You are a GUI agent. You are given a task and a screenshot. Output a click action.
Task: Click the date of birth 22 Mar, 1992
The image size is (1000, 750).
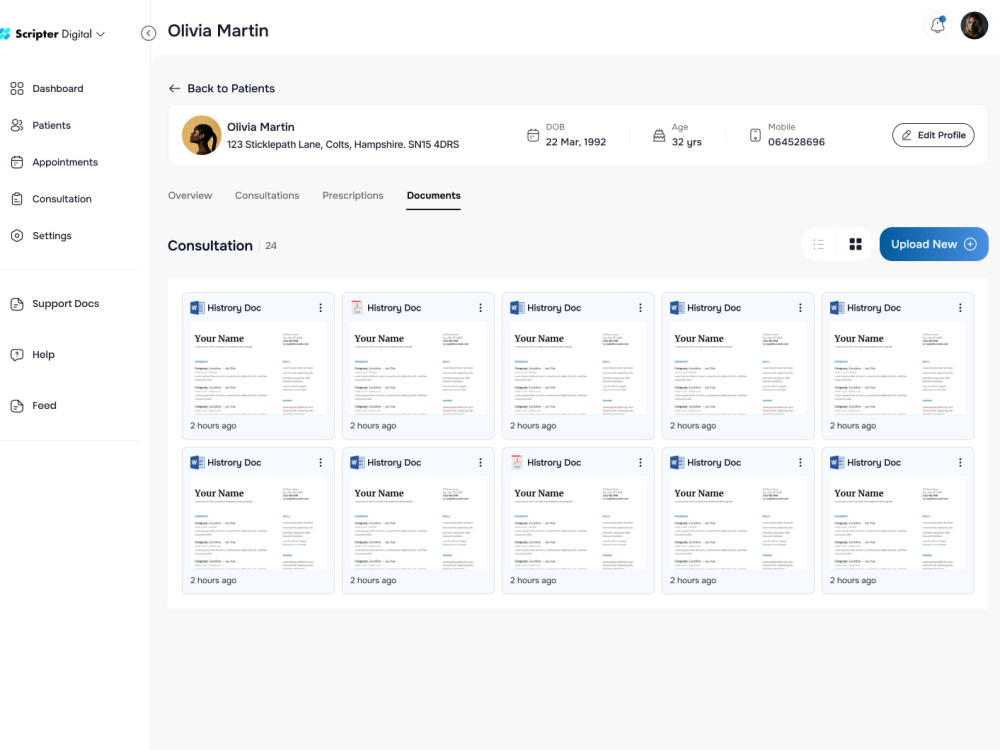pyautogui.click(x=576, y=142)
